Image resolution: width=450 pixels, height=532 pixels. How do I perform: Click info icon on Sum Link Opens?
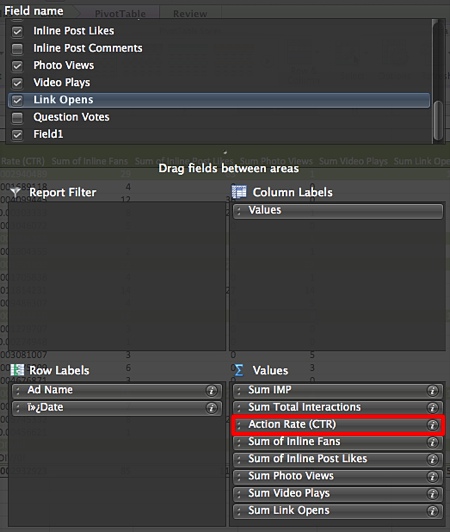[x=432, y=511]
